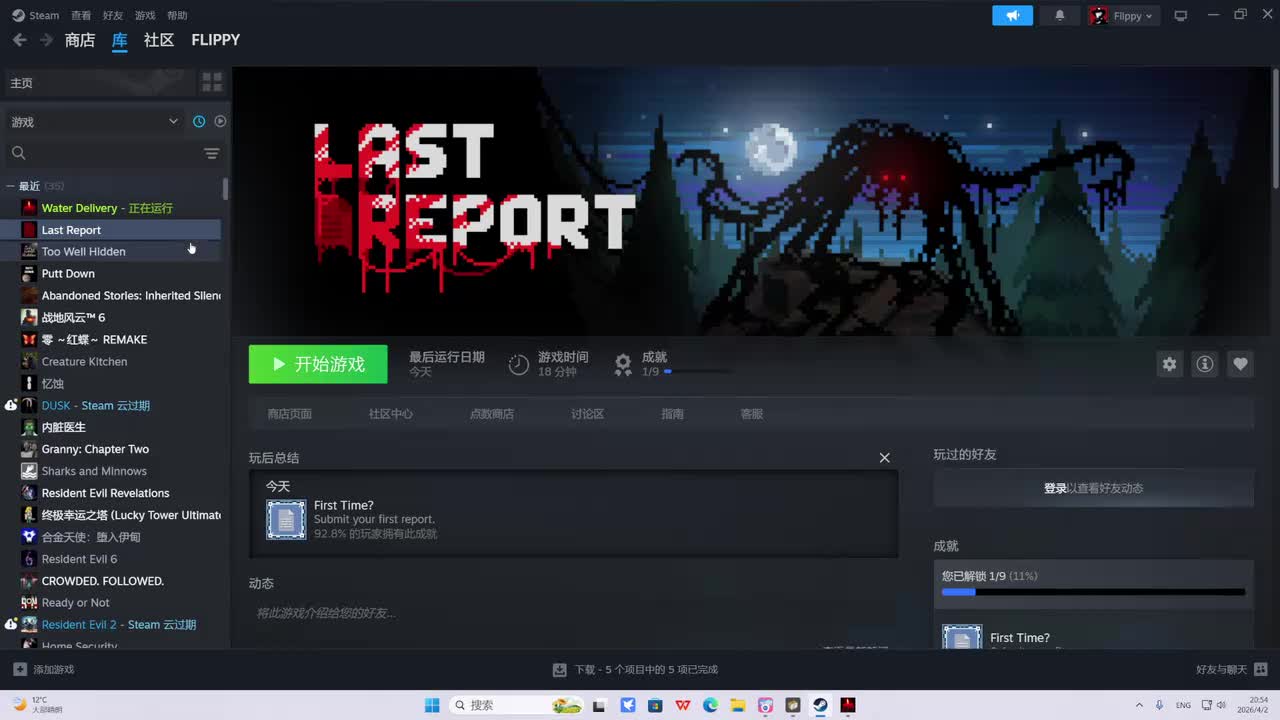The width and height of the screenshot is (1280, 720).
Task: Go to the 商店 tab
Action: point(80,40)
